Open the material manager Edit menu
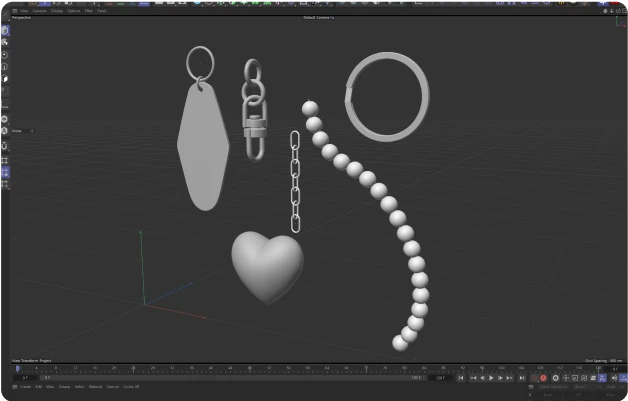The height and width of the screenshot is (401, 628). [x=38, y=387]
